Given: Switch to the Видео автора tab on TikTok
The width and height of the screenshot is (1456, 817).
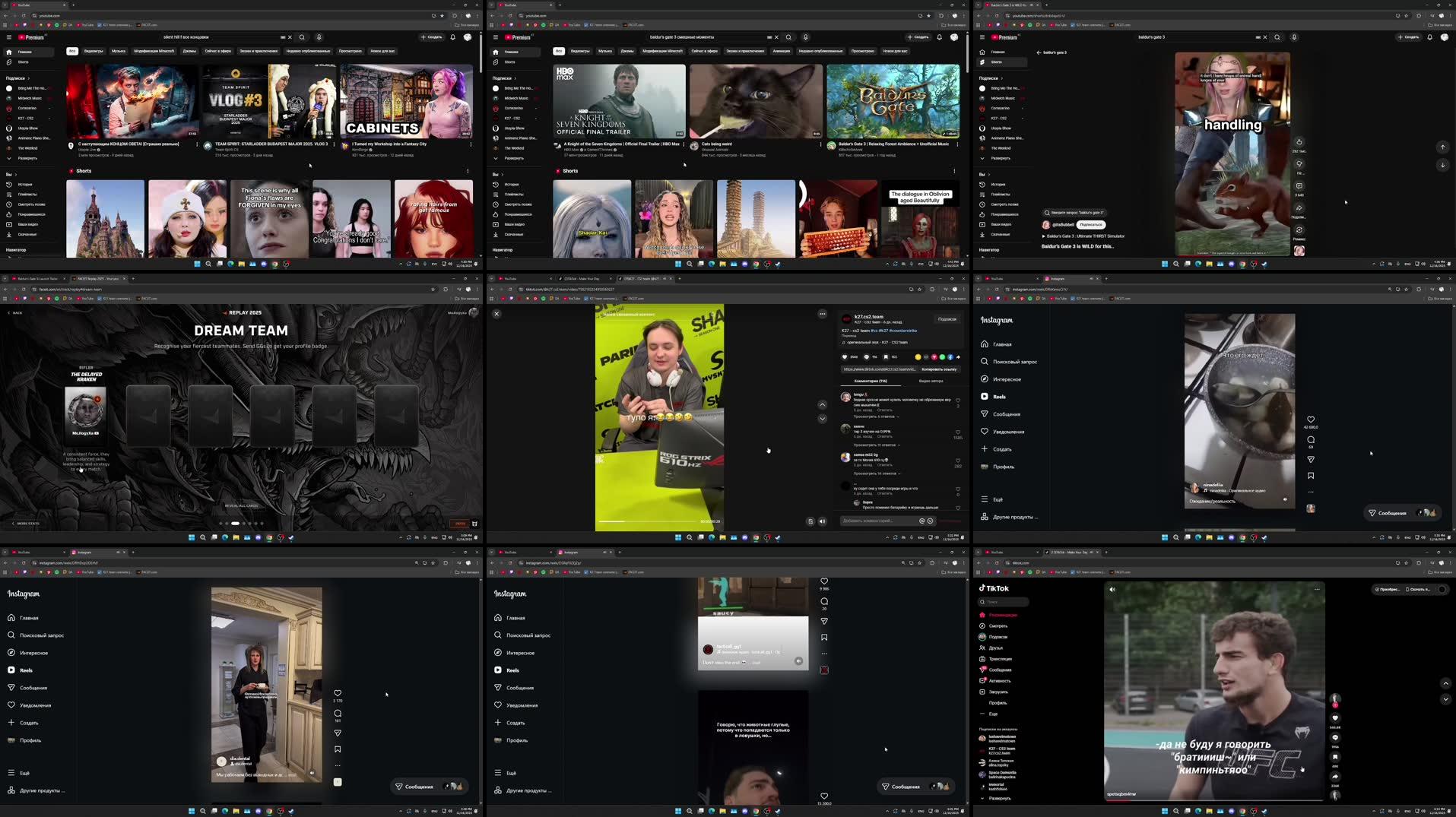Looking at the screenshot, I should coord(931,381).
